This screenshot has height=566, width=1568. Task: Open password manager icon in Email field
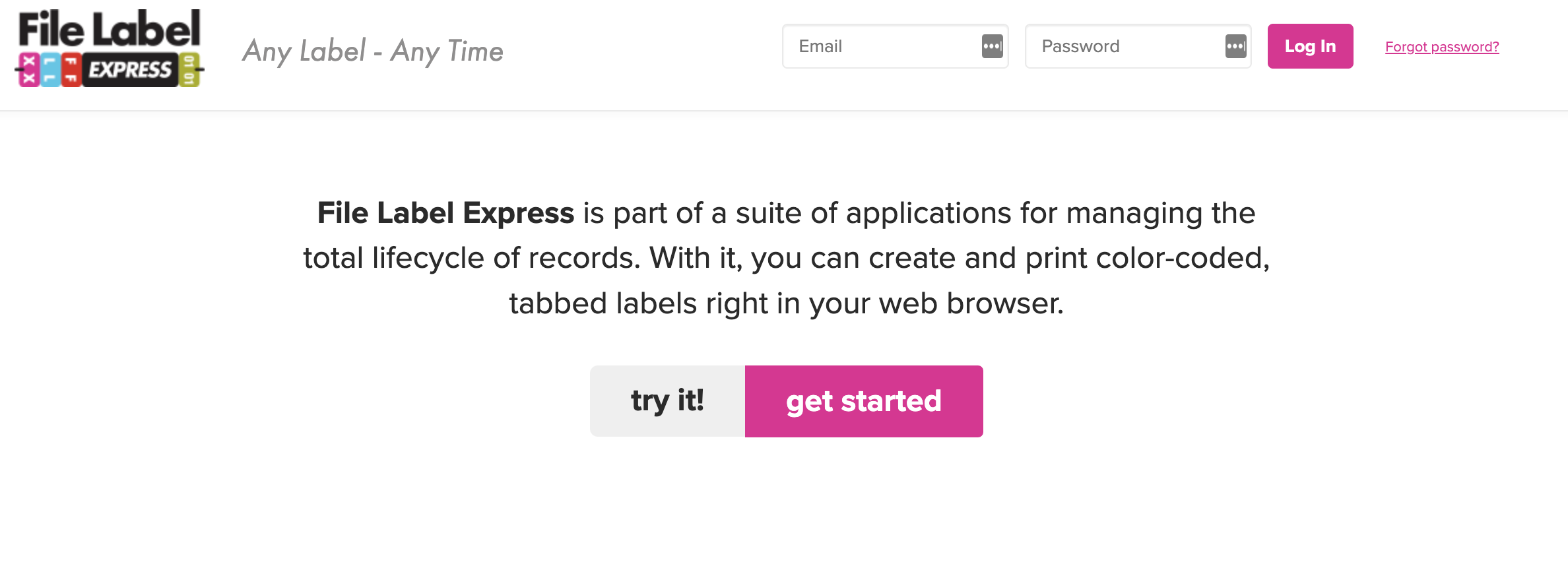point(992,46)
